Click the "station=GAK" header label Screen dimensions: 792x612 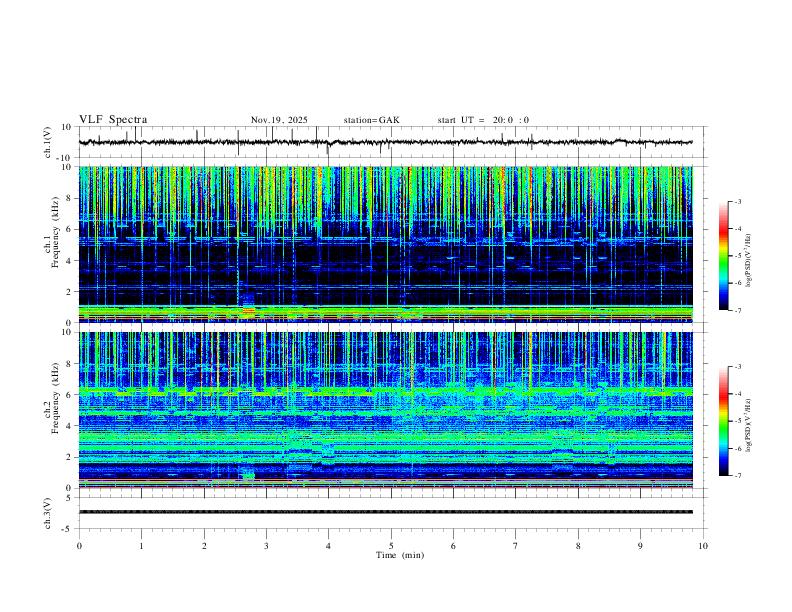[371, 120]
